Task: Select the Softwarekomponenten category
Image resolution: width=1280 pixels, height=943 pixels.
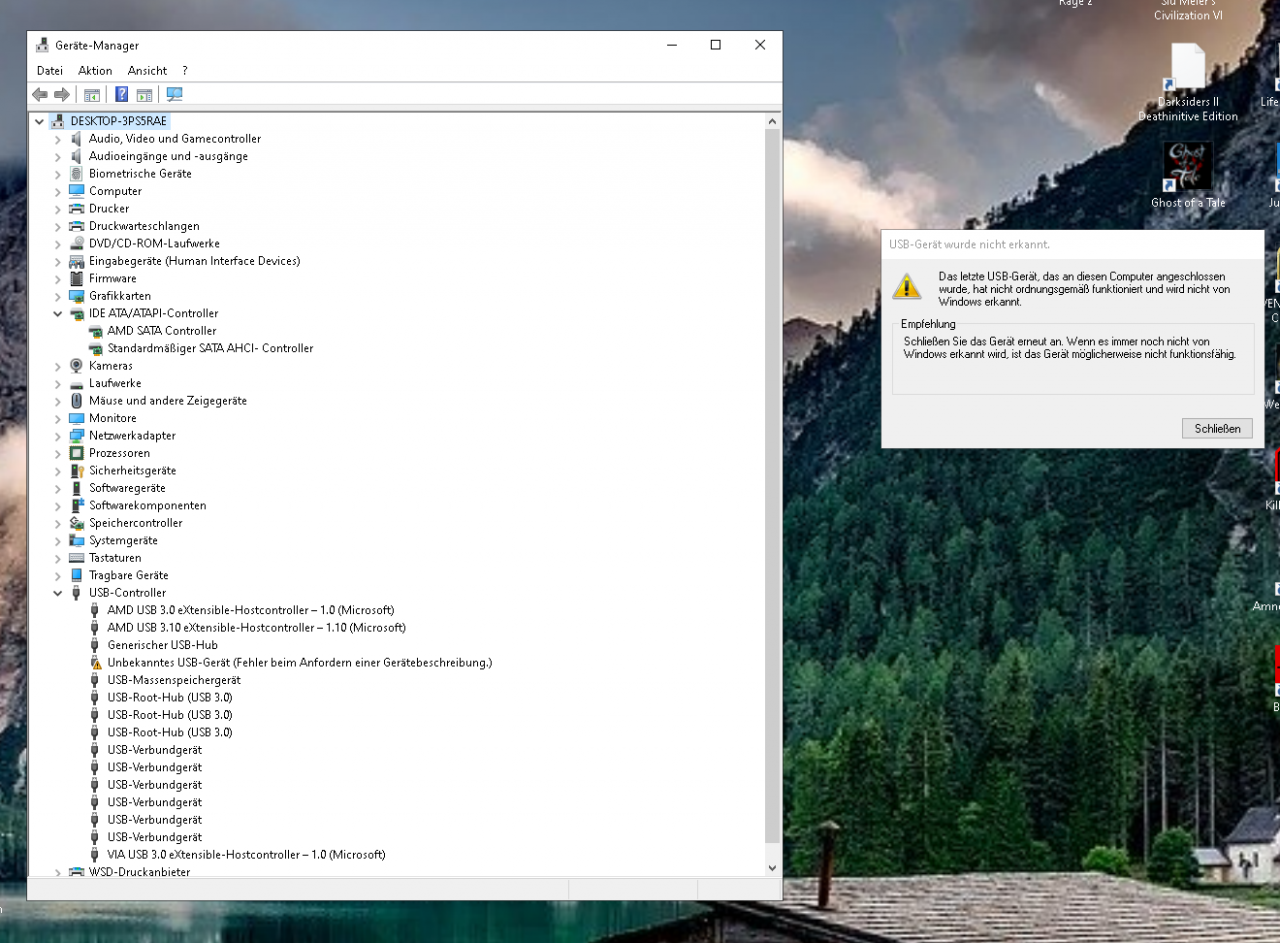Action: tap(148, 506)
